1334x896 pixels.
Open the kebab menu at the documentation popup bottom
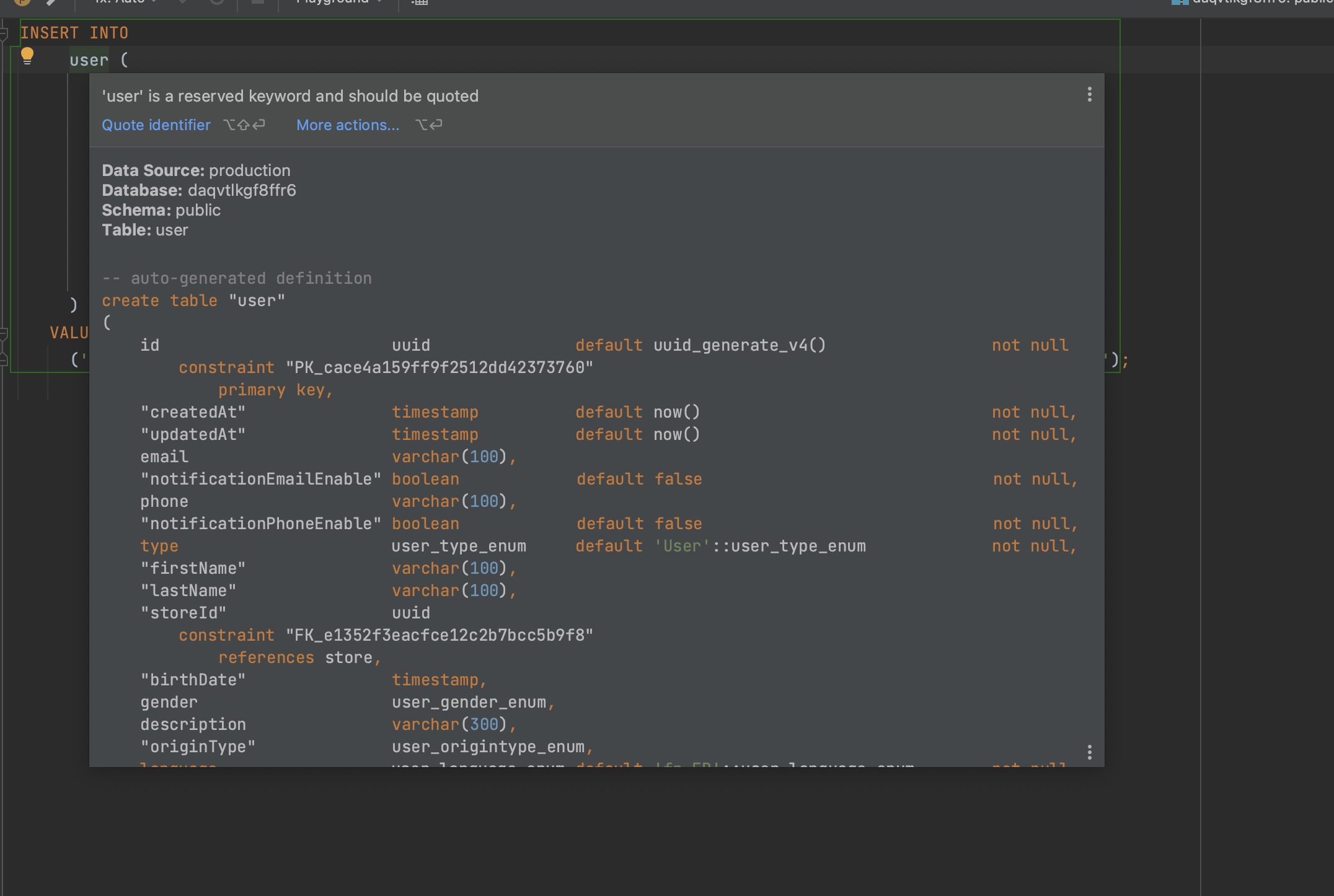(1089, 752)
